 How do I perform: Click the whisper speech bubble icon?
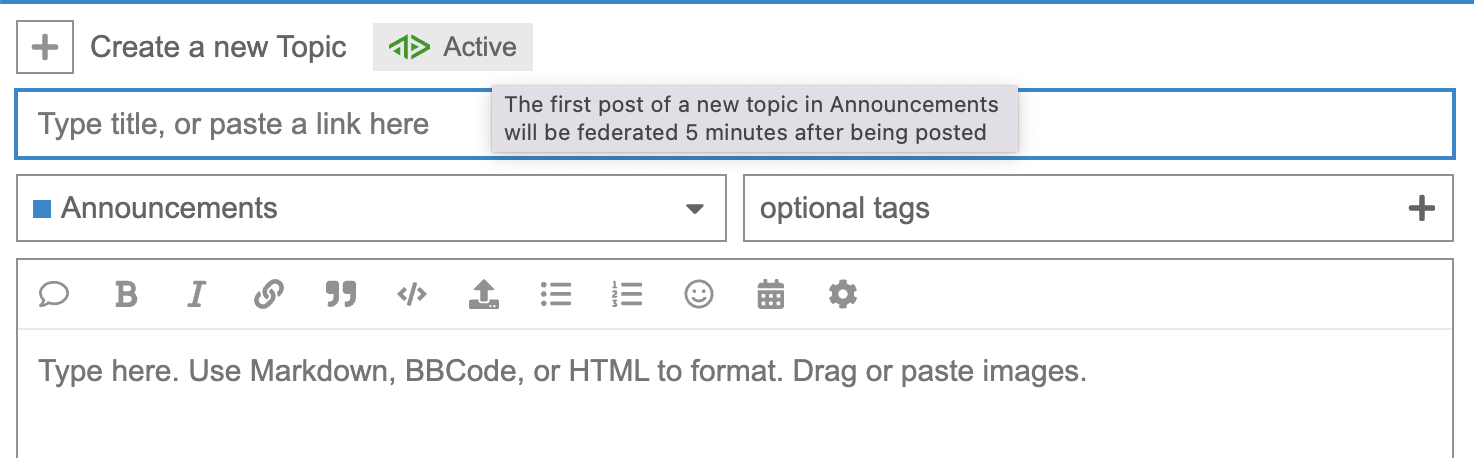tap(53, 294)
